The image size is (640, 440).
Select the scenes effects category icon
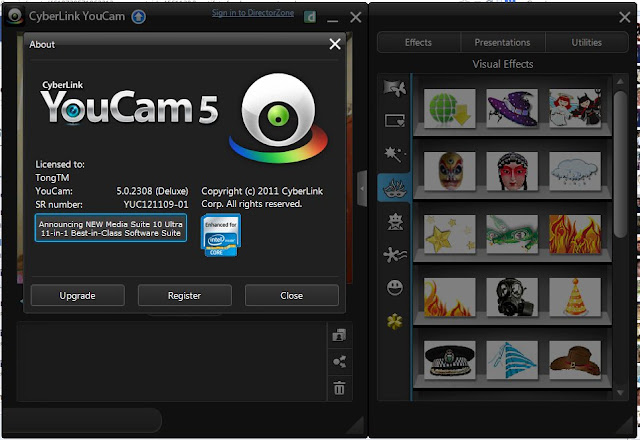coord(395,88)
